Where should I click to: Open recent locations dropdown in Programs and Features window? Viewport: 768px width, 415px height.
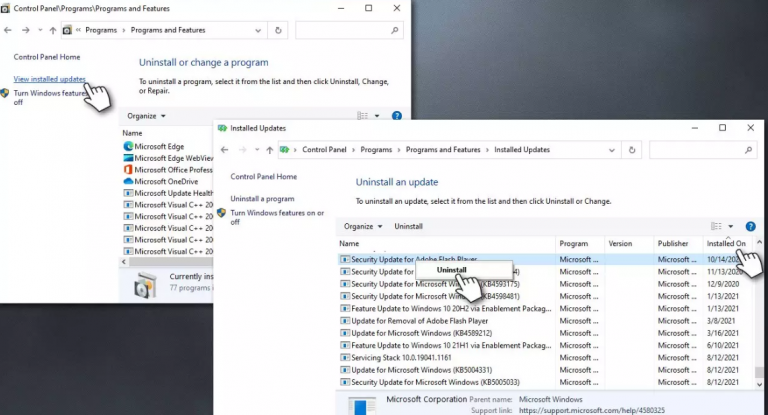(x=40, y=30)
